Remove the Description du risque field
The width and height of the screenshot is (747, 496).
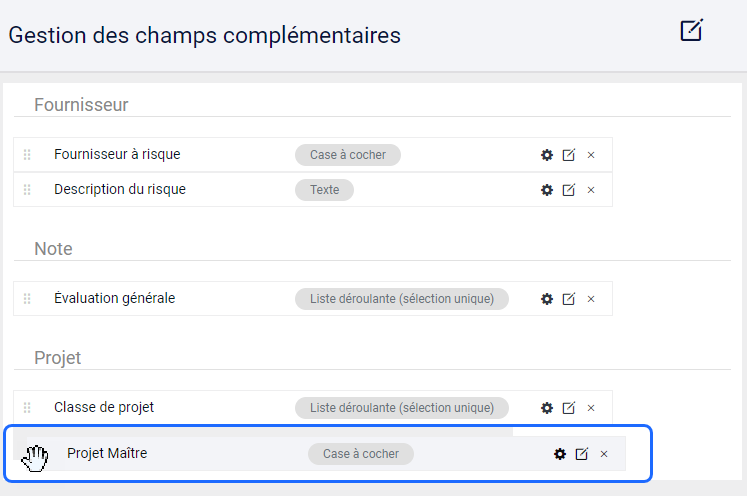tap(591, 190)
